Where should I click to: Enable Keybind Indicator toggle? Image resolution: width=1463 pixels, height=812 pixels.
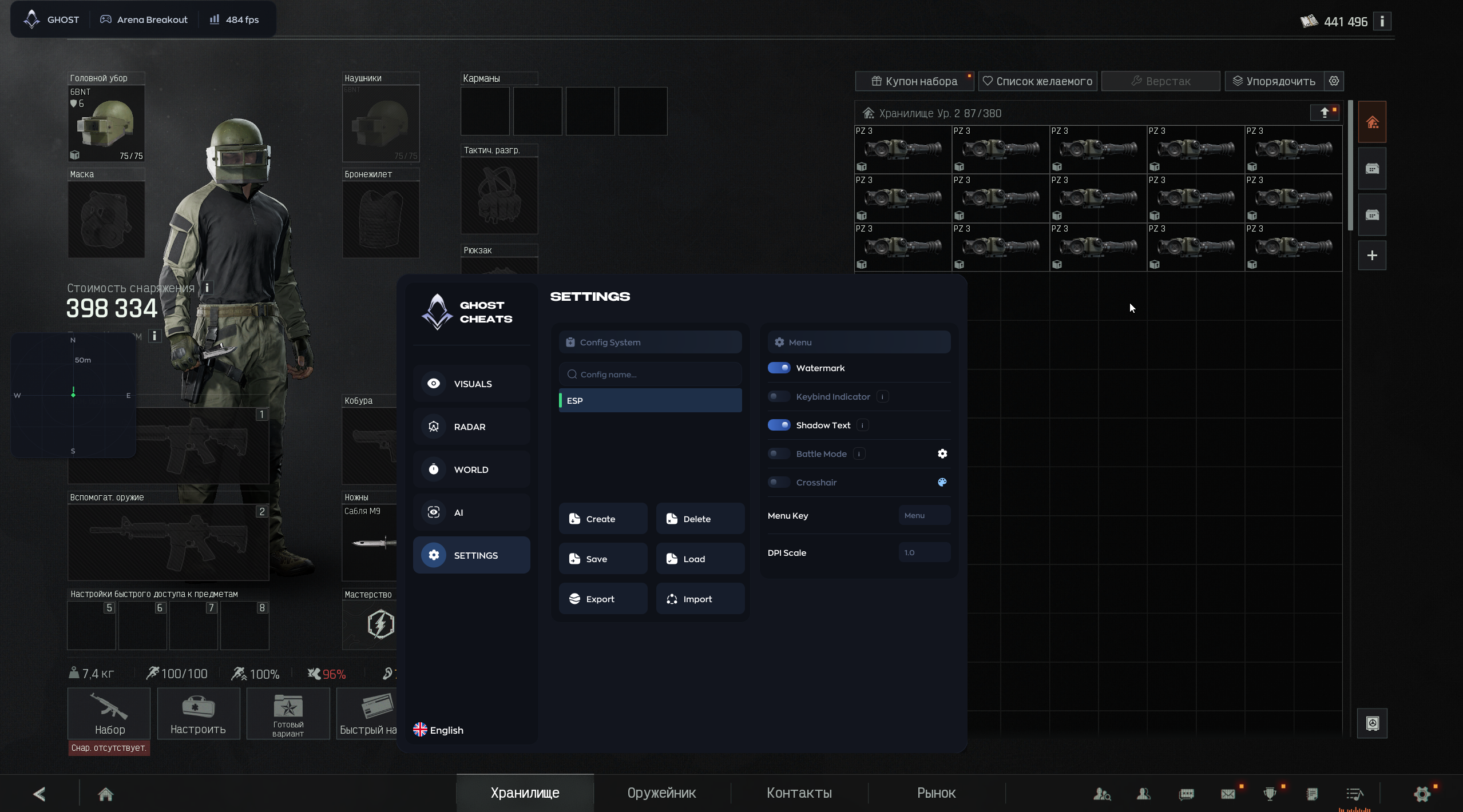click(x=779, y=396)
